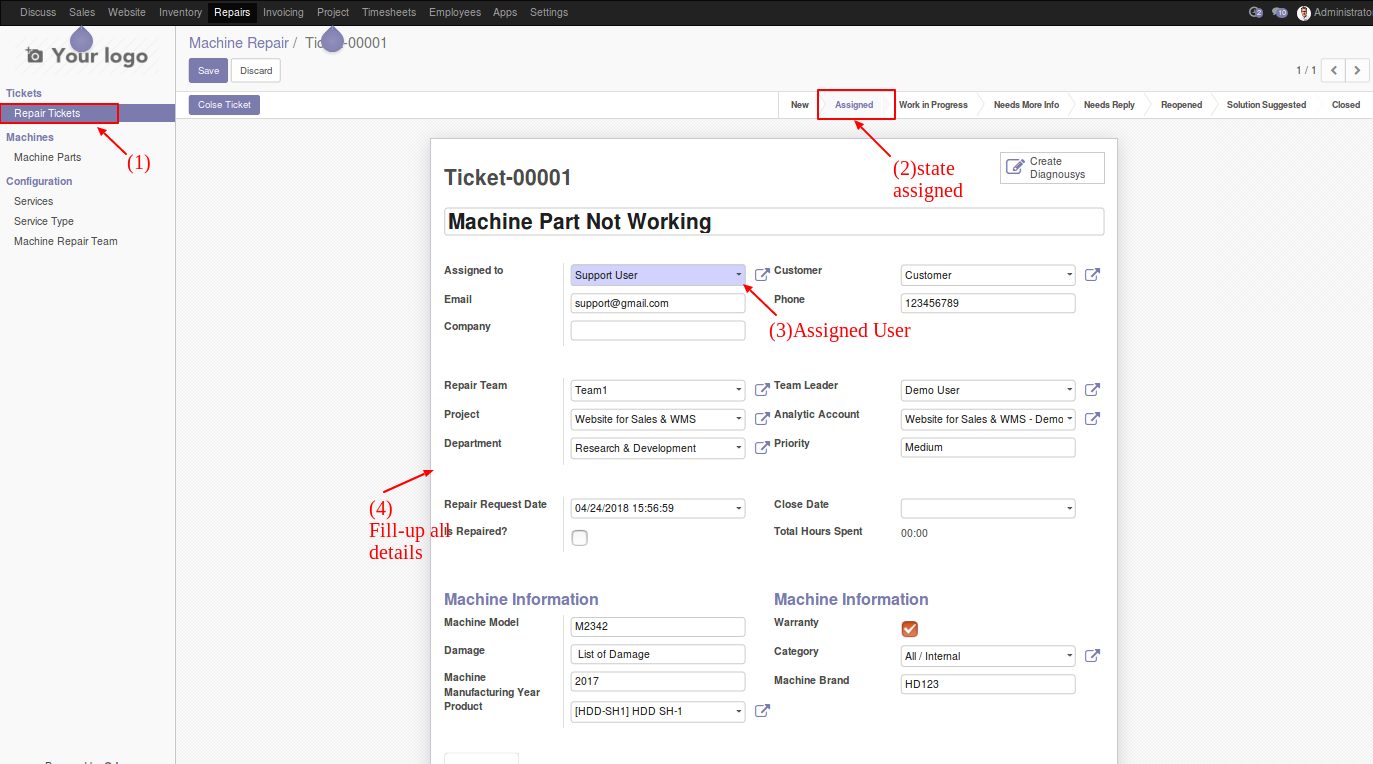
Task: Open Machine Repair Team in sidebar
Action: click(x=66, y=241)
